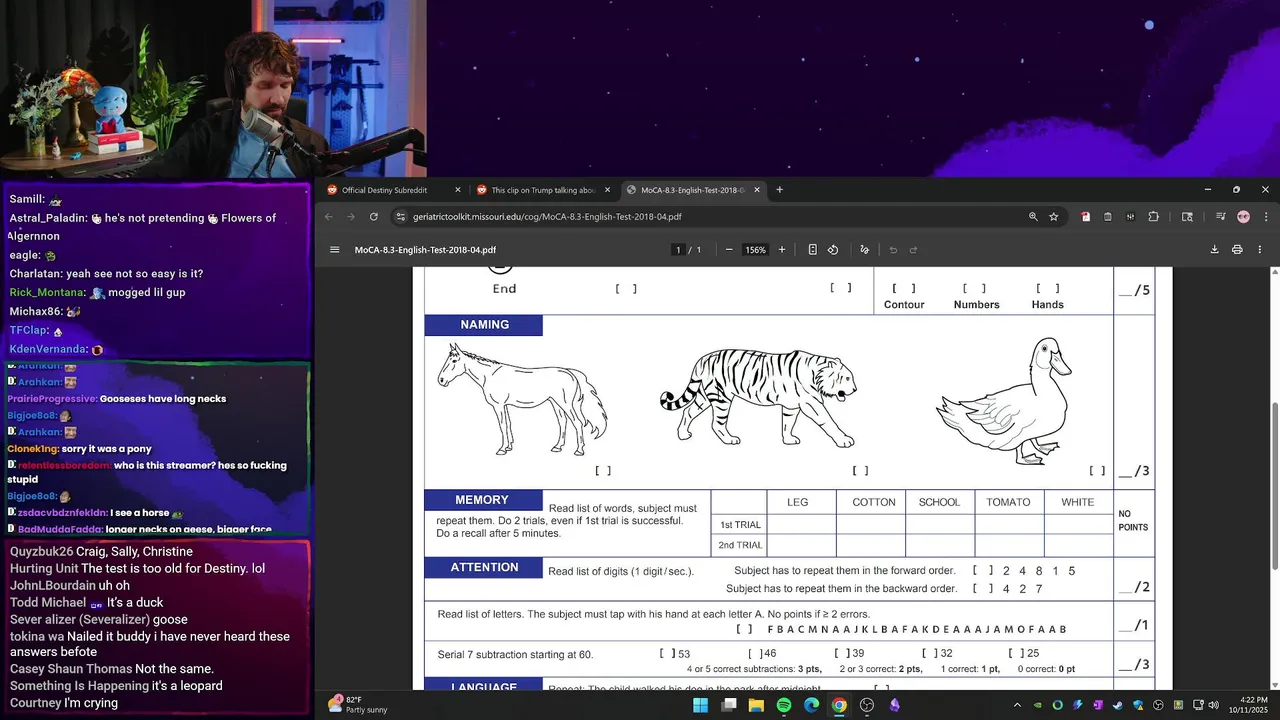This screenshot has height=720, width=1280.
Task: Select the MoCA-8.3-English-Test tab
Action: [x=694, y=190]
